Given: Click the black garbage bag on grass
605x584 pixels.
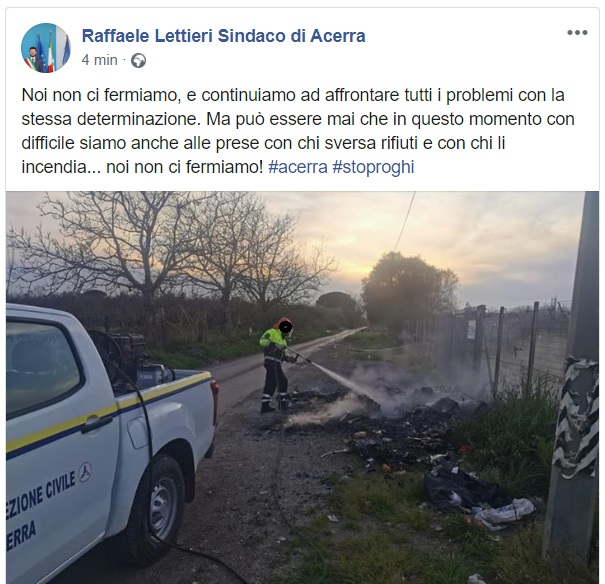Looking at the screenshot, I should click(x=461, y=489).
